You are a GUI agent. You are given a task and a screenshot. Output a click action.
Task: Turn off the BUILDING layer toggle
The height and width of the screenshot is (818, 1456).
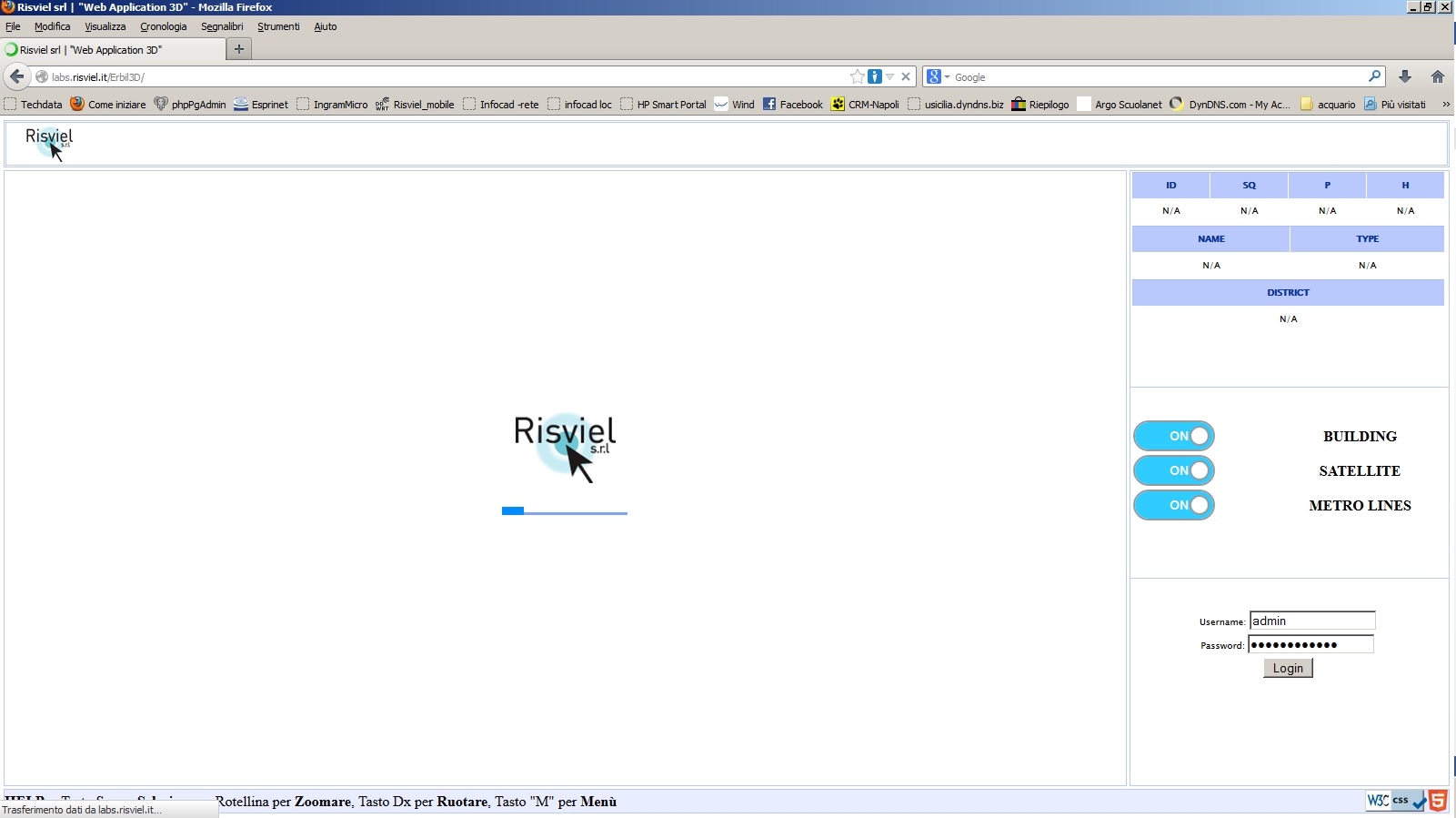(x=1173, y=436)
